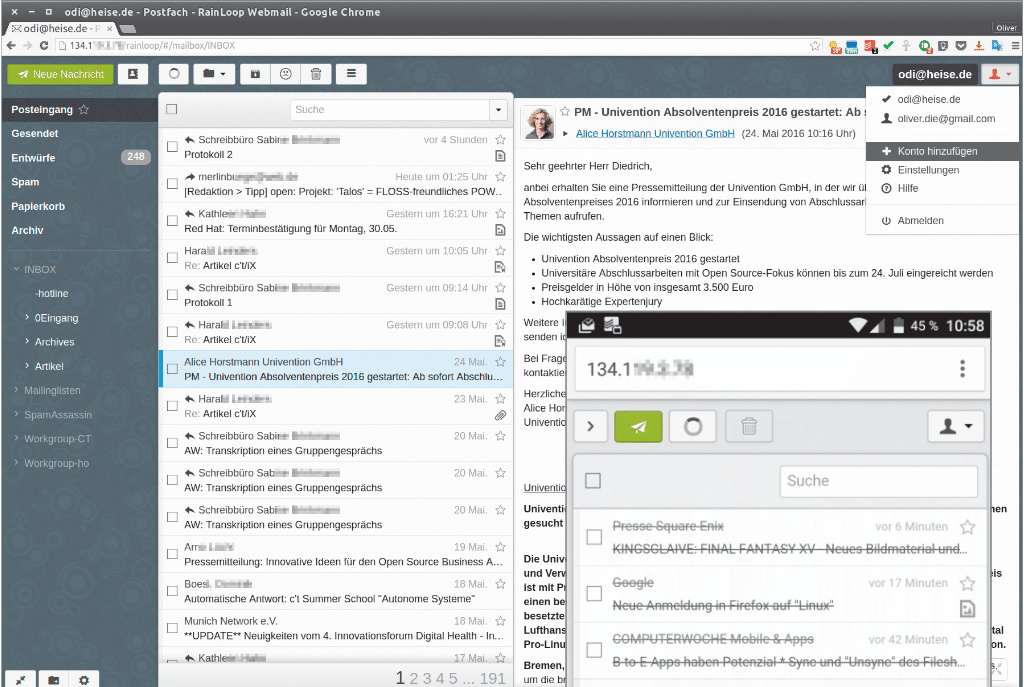Open the account user dropdown at top right
1024x687 pixels.
click(x=999, y=74)
